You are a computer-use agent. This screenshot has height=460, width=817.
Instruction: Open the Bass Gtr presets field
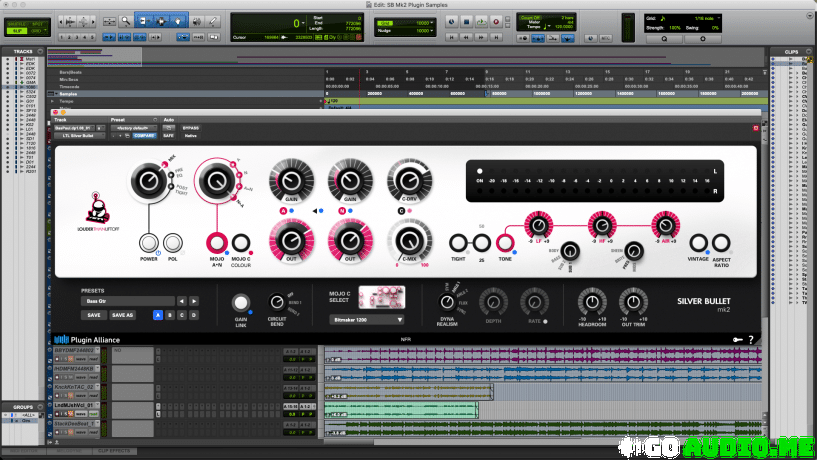coord(126,301)
